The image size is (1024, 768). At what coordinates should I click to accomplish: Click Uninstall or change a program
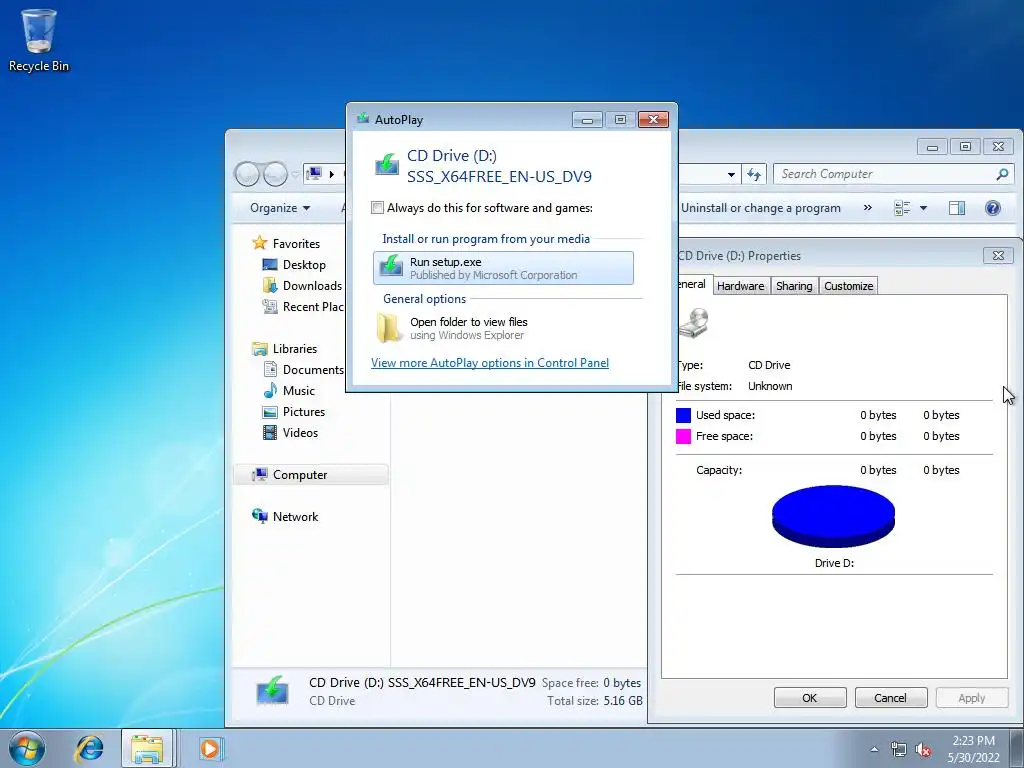[761, 208]
